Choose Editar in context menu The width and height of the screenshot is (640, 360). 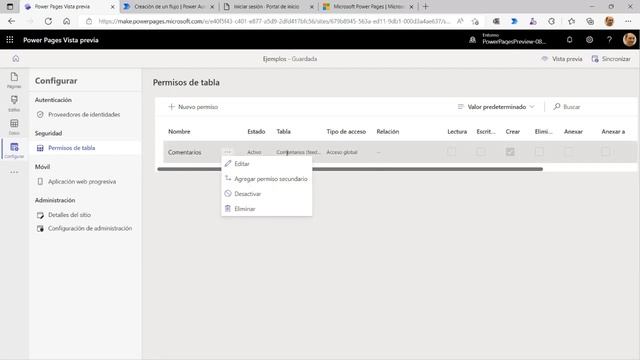267,164
